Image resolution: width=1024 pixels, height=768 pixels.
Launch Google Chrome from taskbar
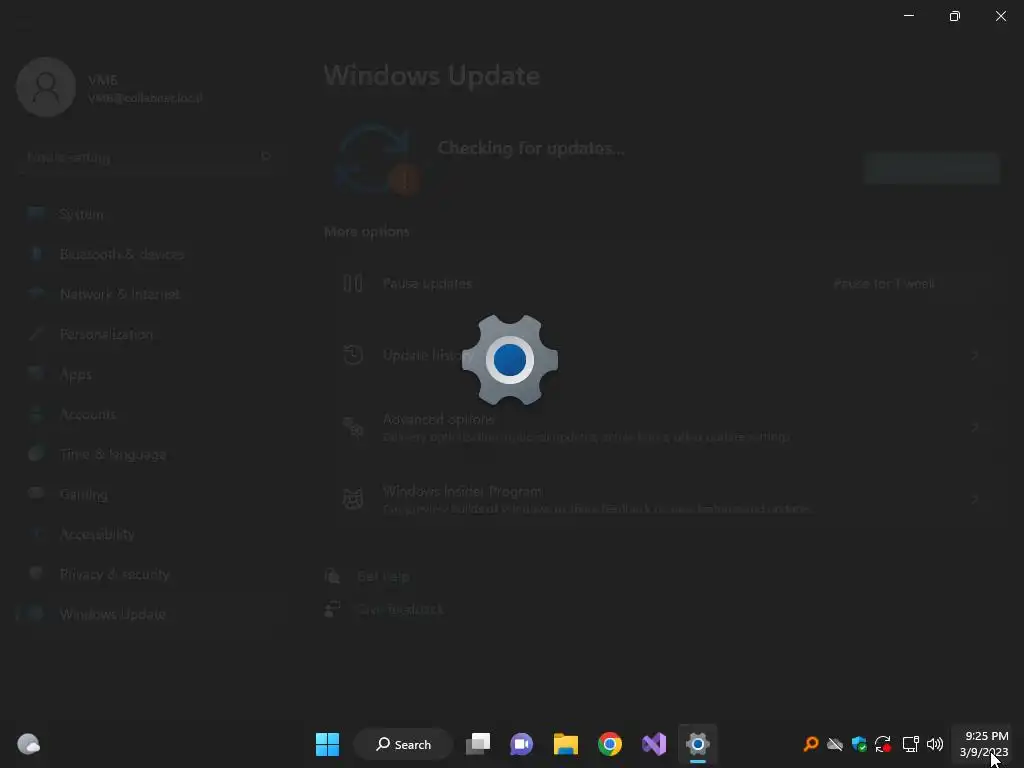click(610, 744)
